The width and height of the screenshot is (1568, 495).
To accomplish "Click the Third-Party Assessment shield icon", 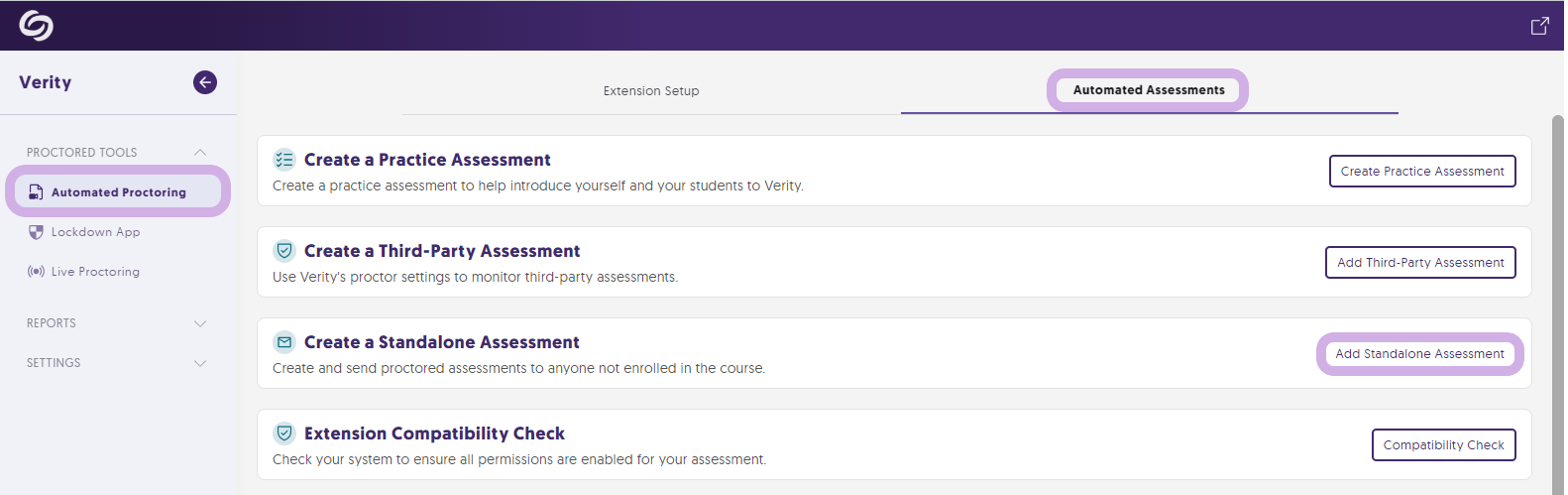I will pyautogui.click(x=284, y=251).
